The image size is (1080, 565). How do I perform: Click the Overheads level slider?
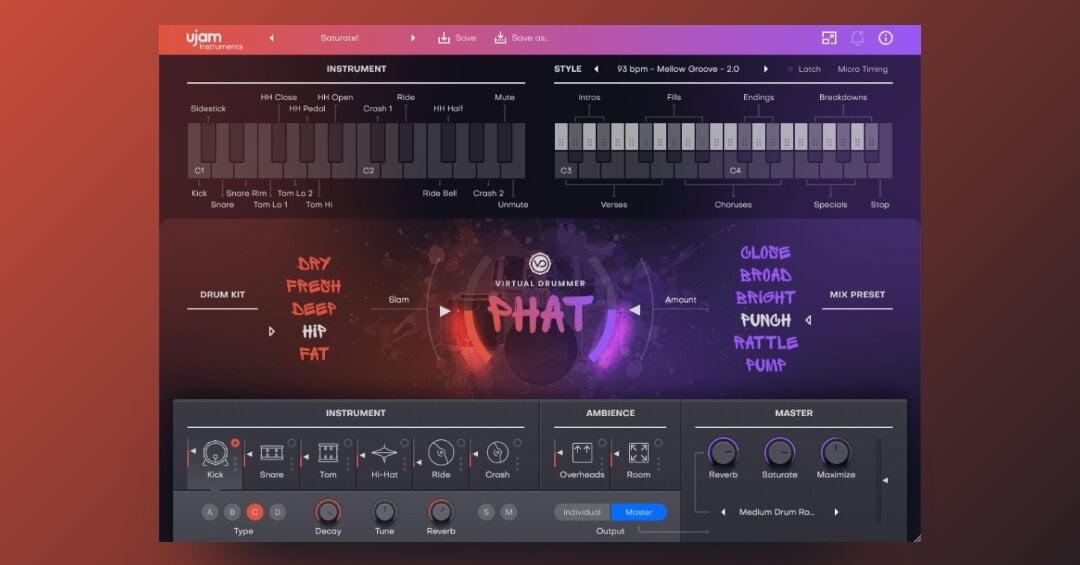click(556, 453)
